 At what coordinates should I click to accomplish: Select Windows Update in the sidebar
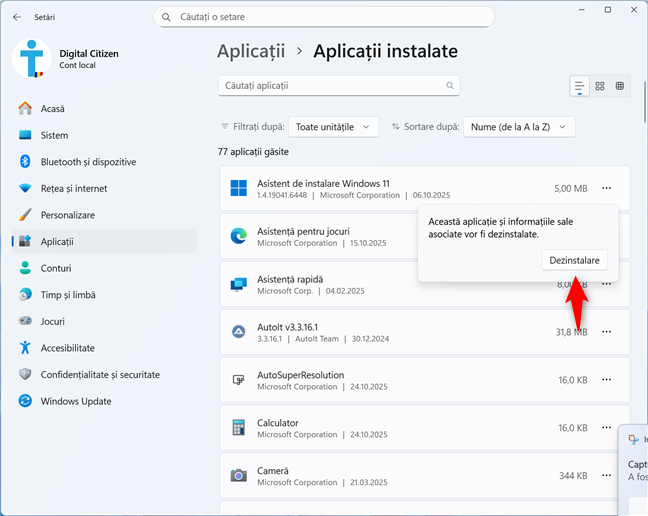[x=104, y=401]
